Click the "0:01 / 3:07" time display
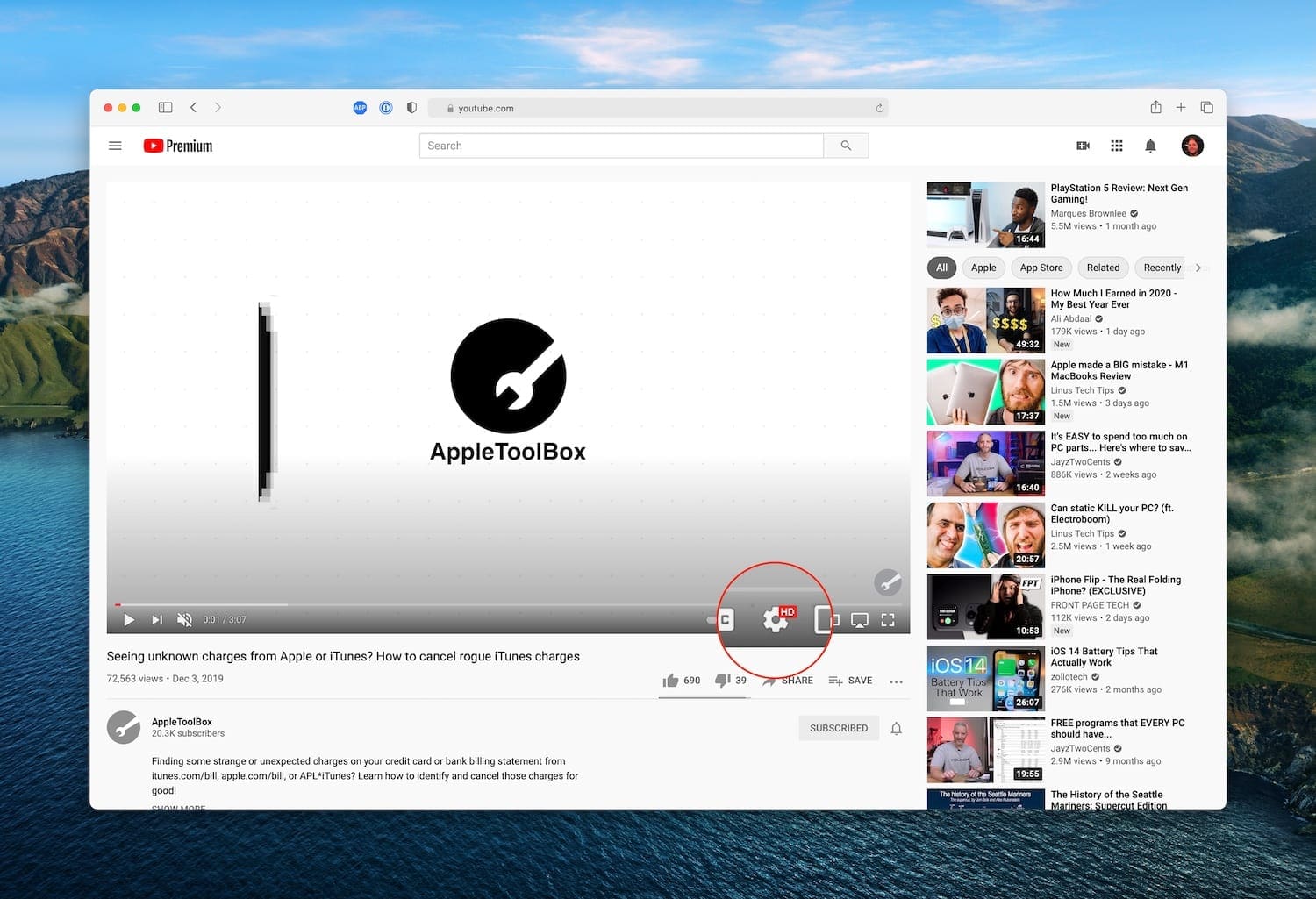 tap(225, 620)
